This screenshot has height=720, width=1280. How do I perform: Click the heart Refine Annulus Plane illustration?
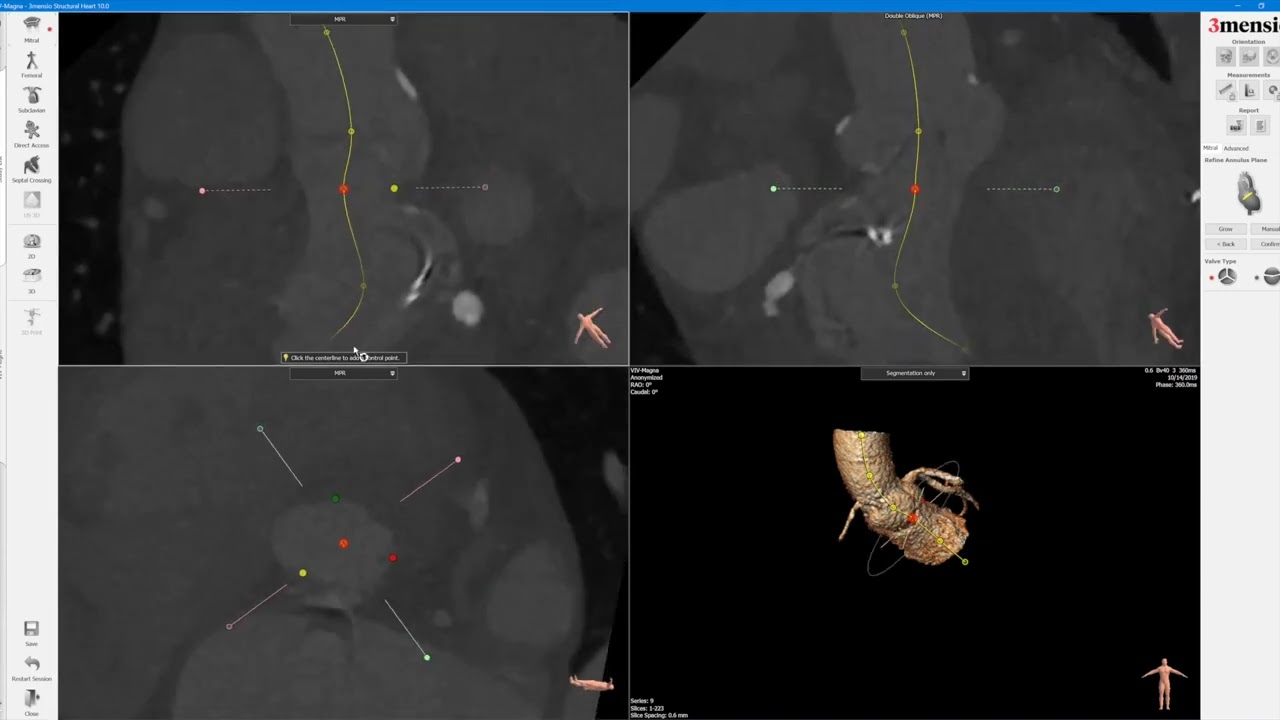pyautogui.click(x=1248, y=193)
